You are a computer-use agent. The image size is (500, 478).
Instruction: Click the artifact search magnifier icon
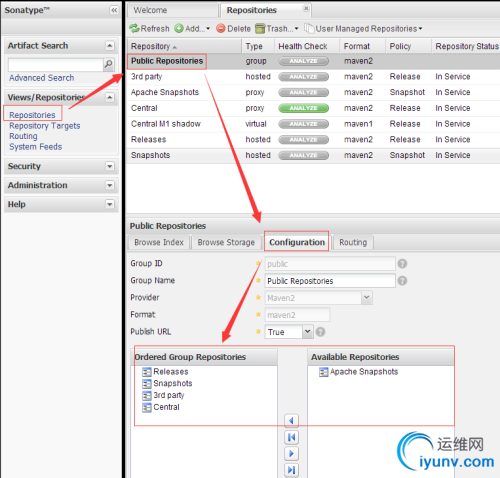tap(108, 64)
